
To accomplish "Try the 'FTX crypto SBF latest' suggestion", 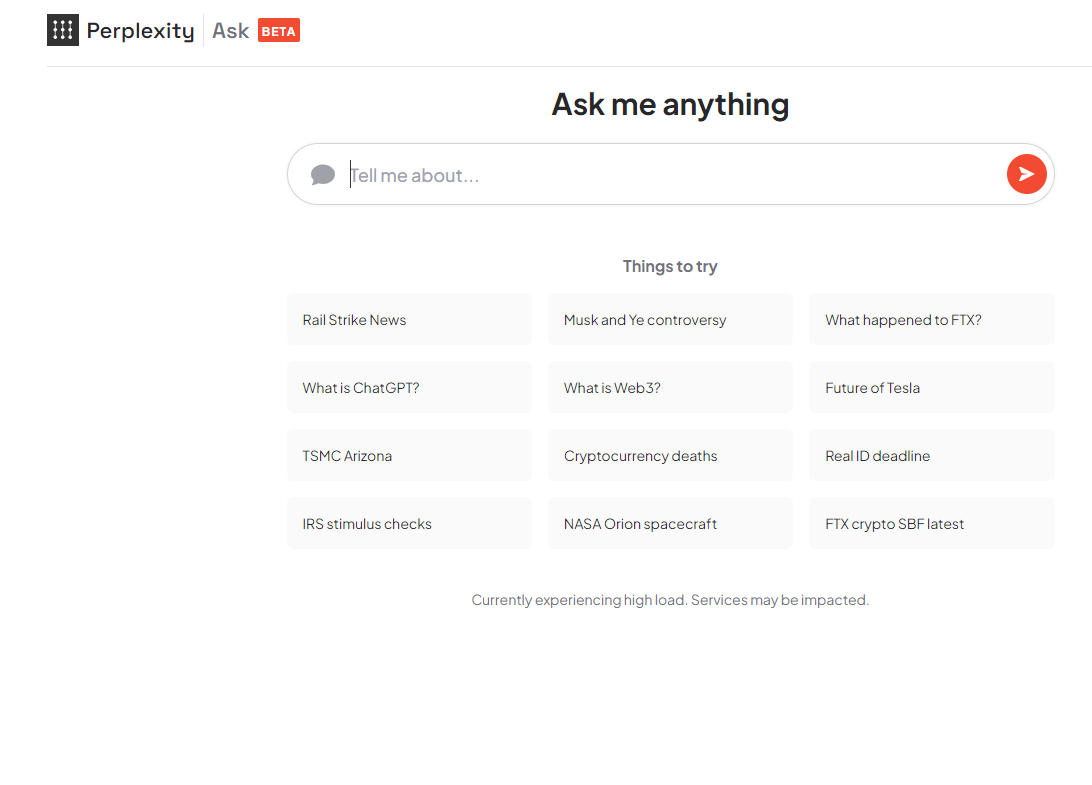I will coord(931,523).
